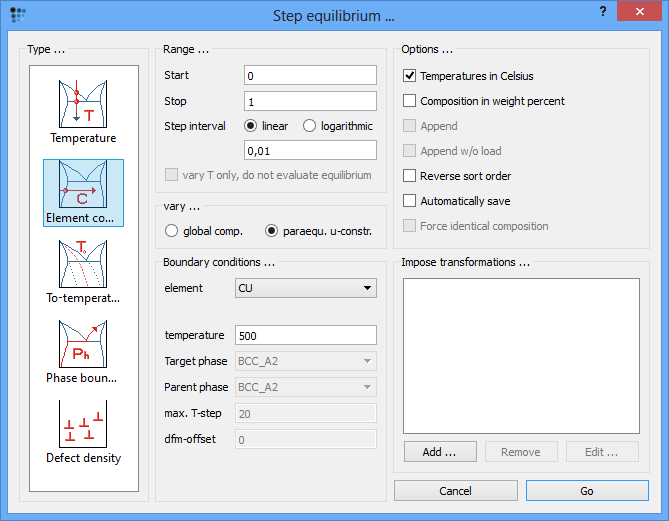Click the help question mark icon
The height and width of the screenshot is (521, 669).
pyautogui.click(x=603, y=12)
